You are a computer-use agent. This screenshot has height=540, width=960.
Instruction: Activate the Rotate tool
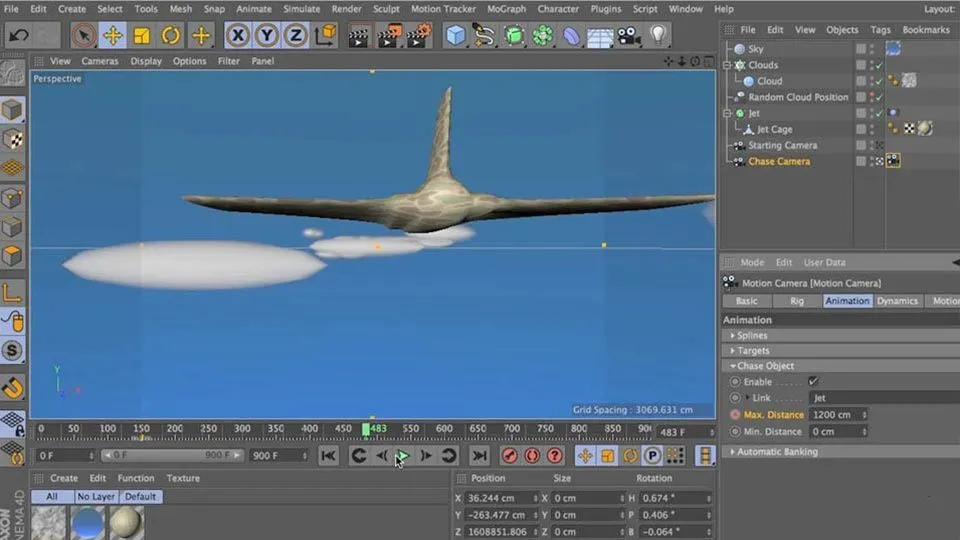(x=171, y=36)
